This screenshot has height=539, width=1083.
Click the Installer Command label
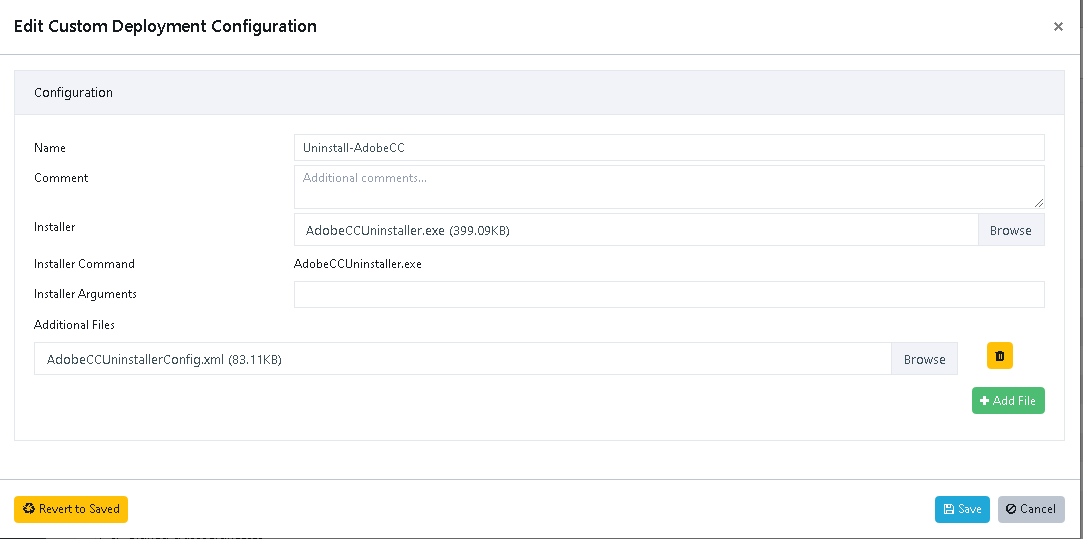84,264
